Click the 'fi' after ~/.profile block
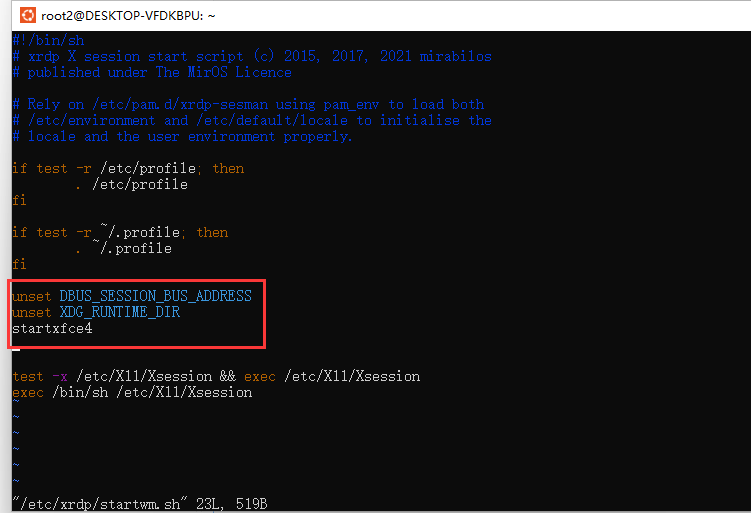This screenshot has width=751, height=513. pos(19,264)
